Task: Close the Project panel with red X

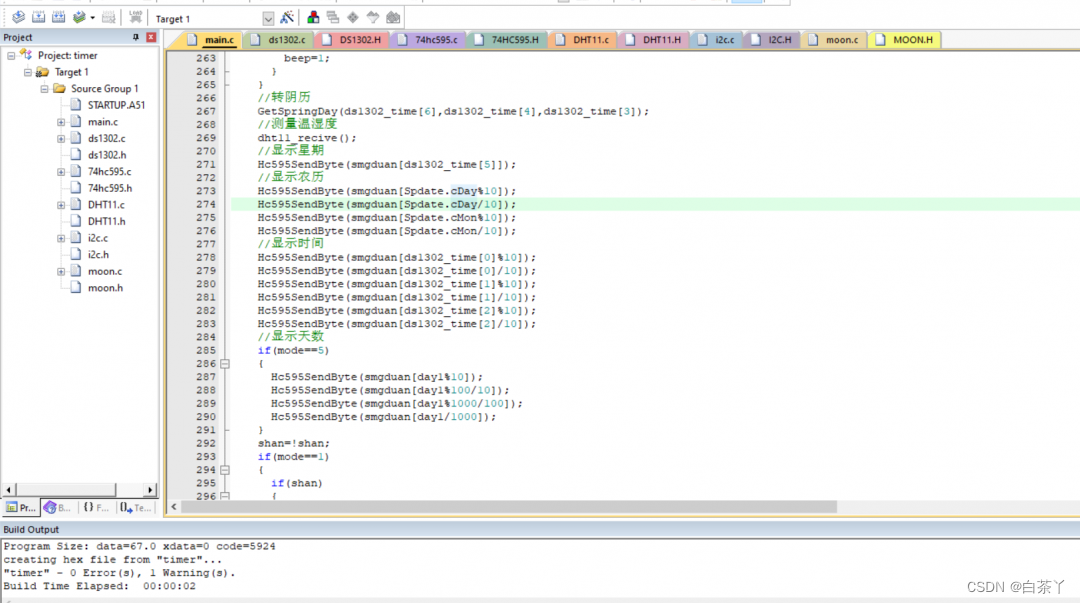Action: [x=151, y=37]
